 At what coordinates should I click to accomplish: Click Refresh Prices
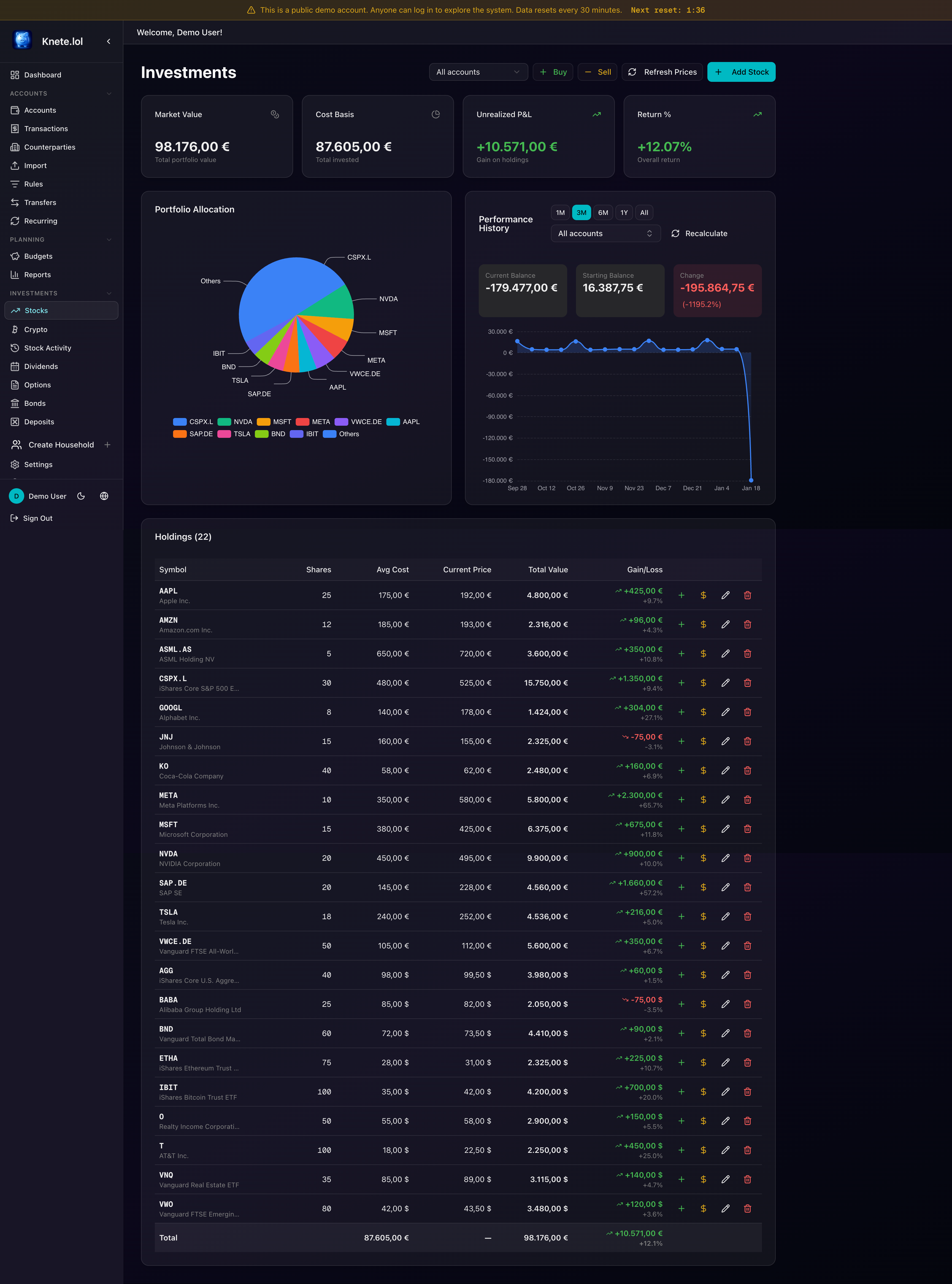click(662, 71)
